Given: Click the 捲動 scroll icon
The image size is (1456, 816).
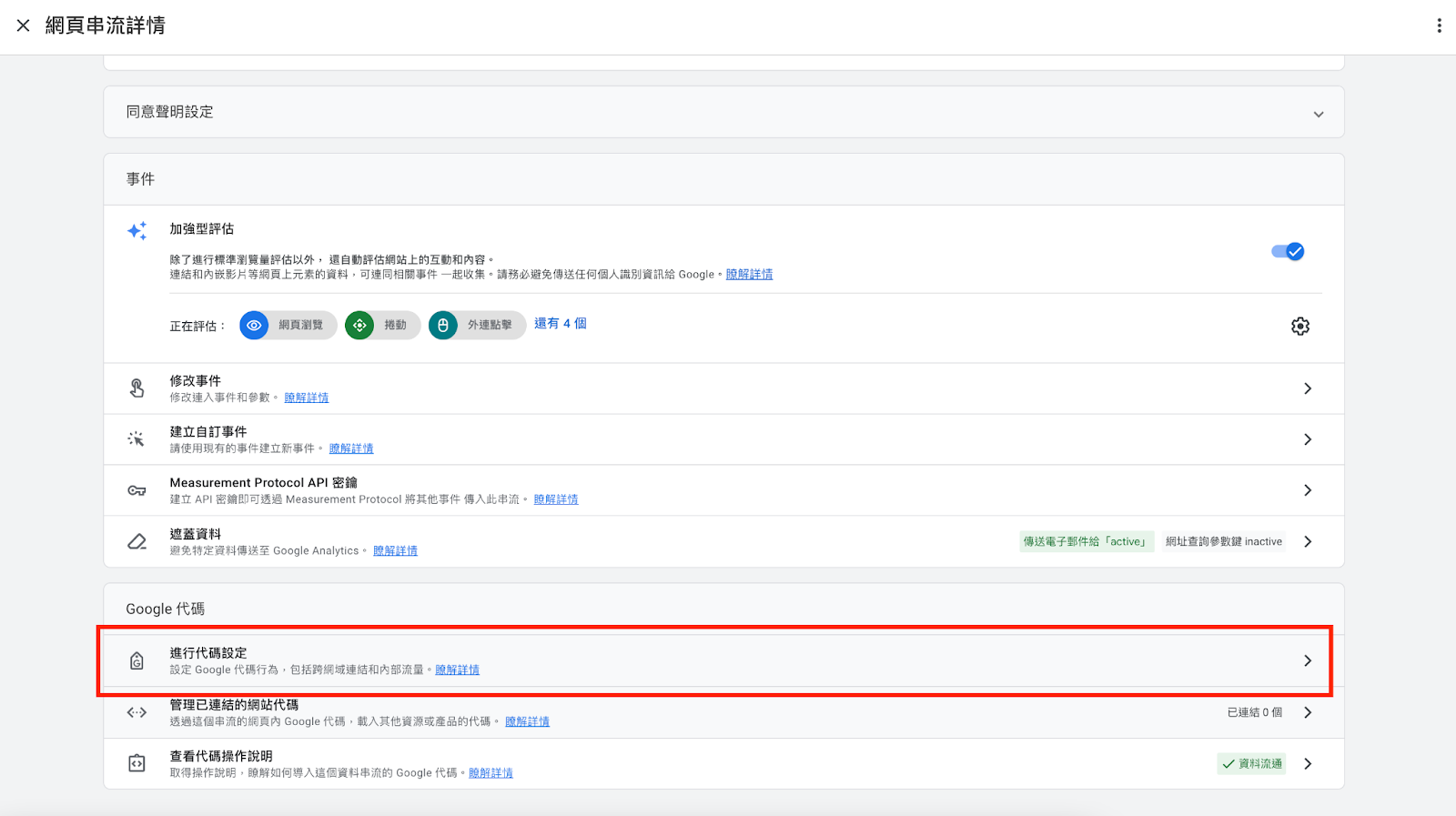Looking at the screenshot, I should pos(359,325).
